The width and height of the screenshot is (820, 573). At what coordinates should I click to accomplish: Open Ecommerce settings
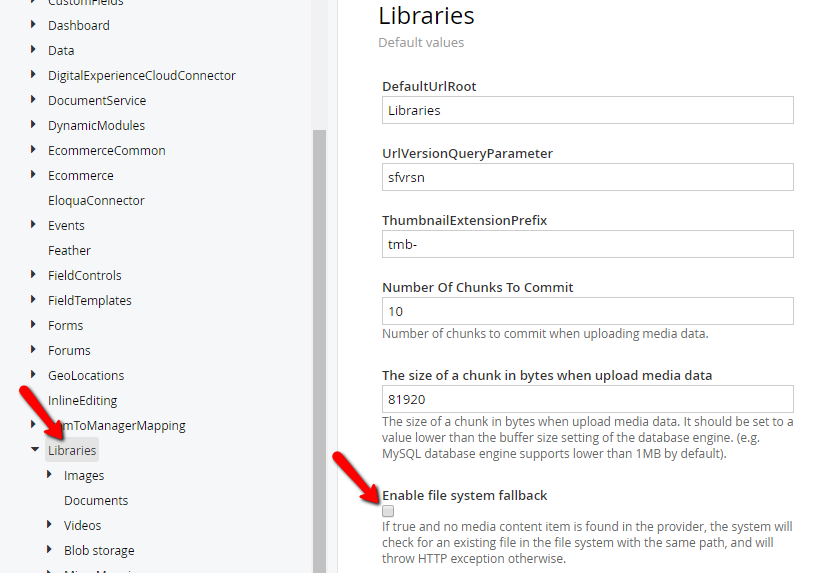[x=81, y=176]
